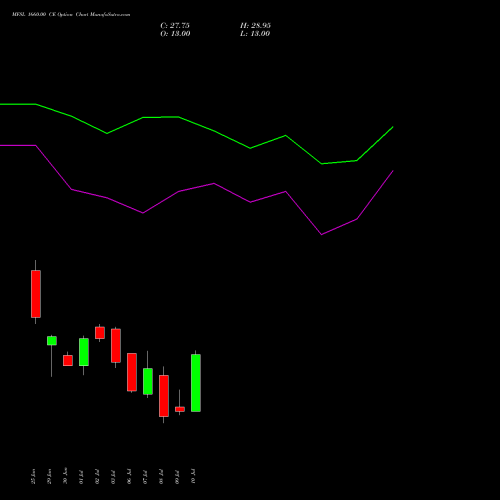
Task: Click the 25 Jun date label
Action: (33, 476)
